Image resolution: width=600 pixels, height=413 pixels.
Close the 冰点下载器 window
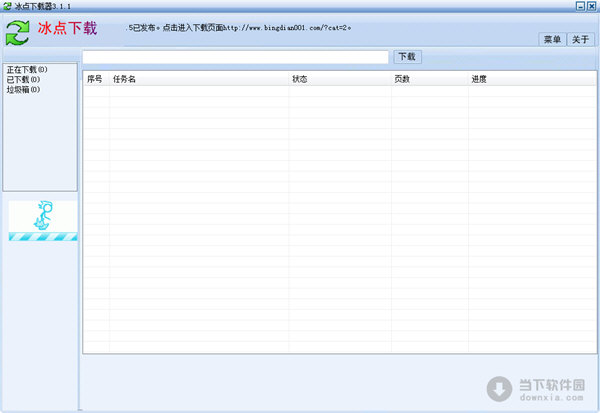click(592, 6)
